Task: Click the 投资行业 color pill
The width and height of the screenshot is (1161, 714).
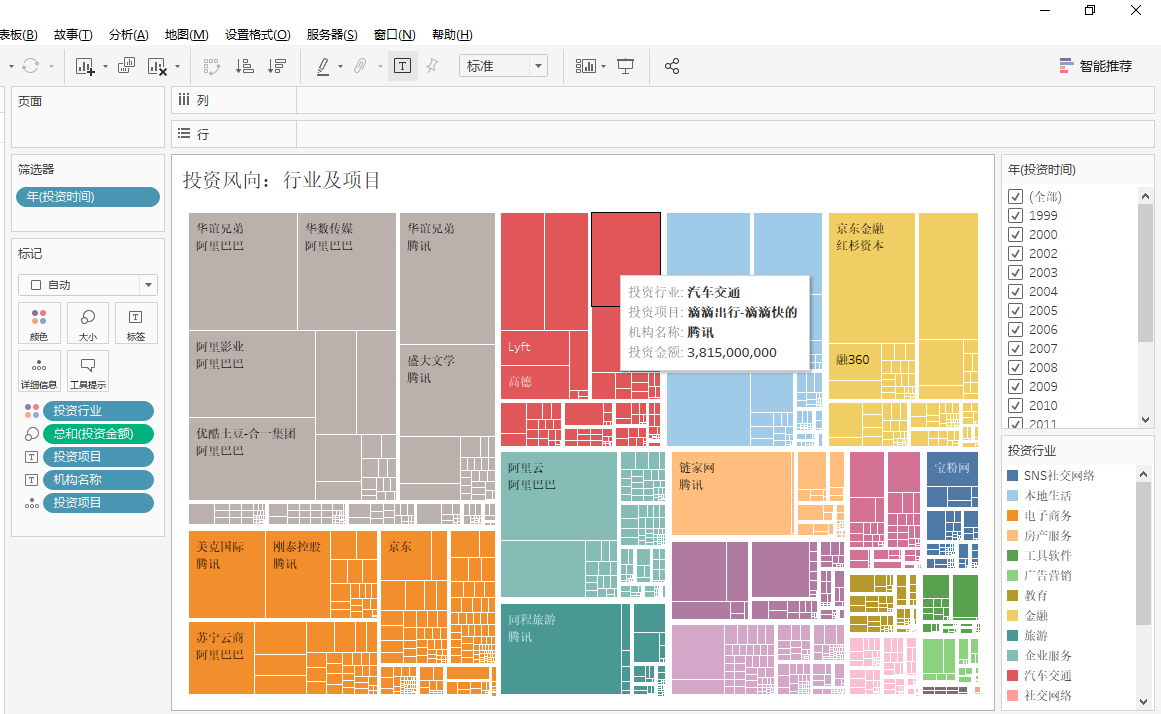Action: [98, 411]
